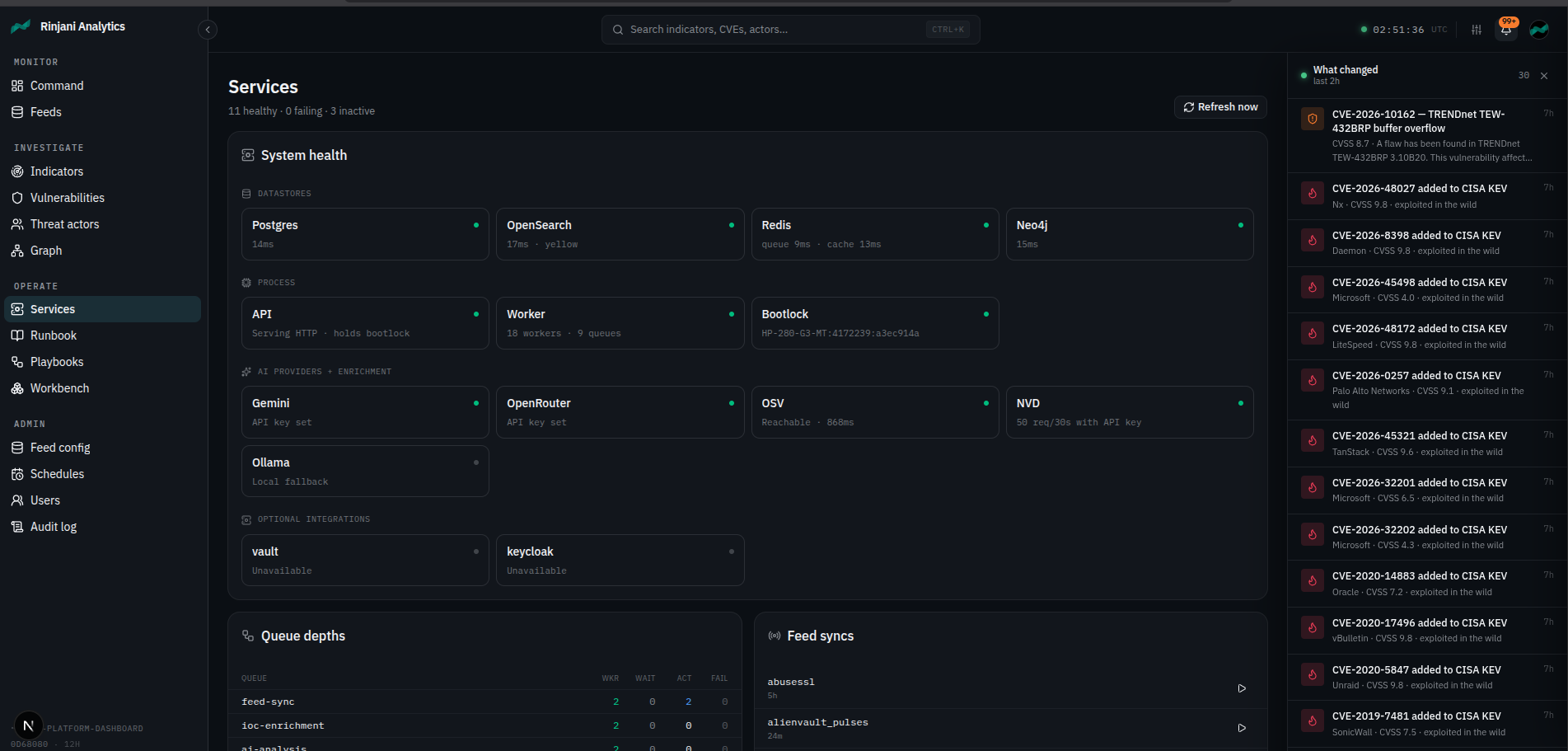Screen dimensions: 1568x751
Task: Select the ioc-enrichment queue row
Action: (x=484, y=725)
